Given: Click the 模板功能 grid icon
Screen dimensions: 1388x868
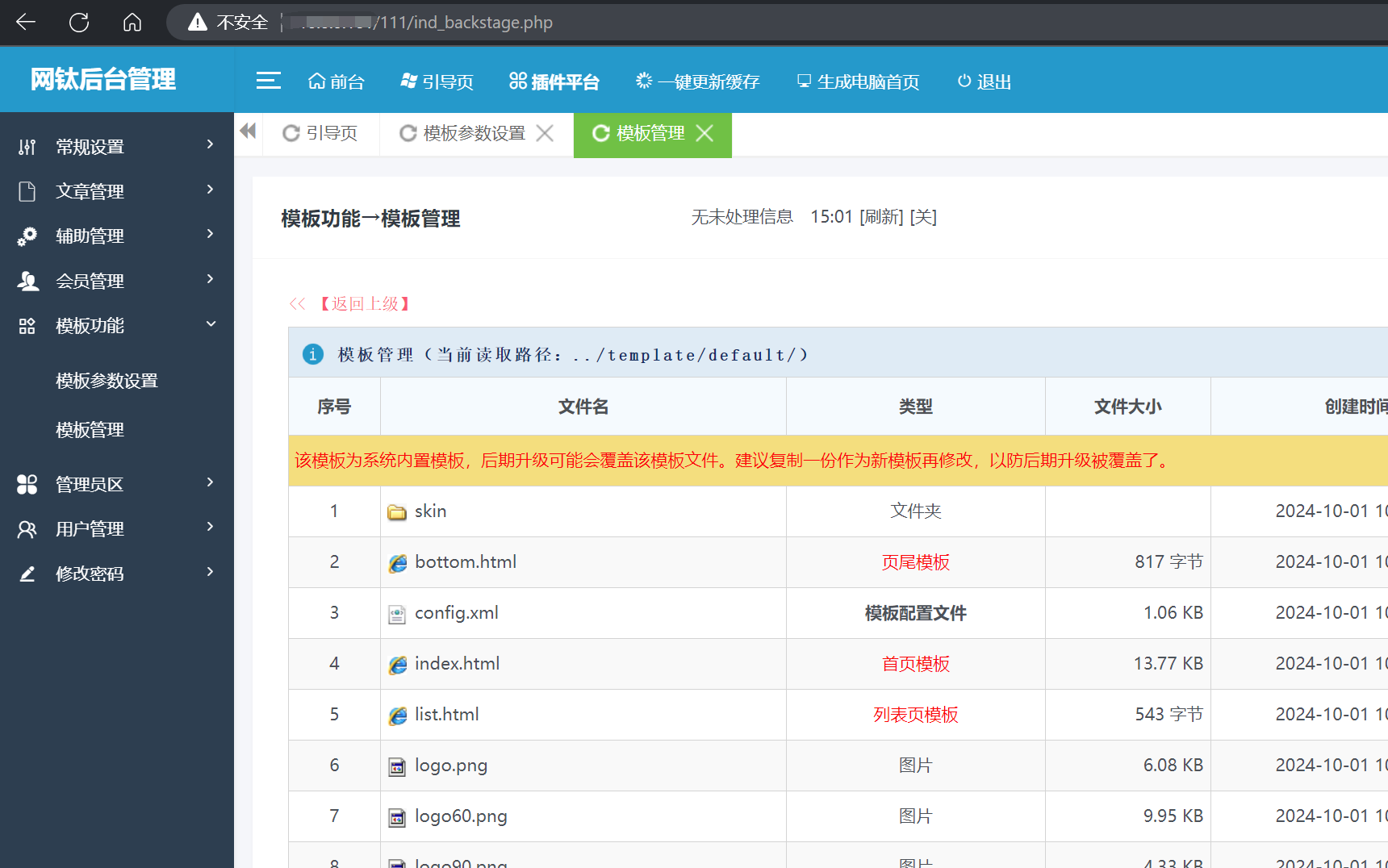Looking at the screenshot, I should [27, 326].
